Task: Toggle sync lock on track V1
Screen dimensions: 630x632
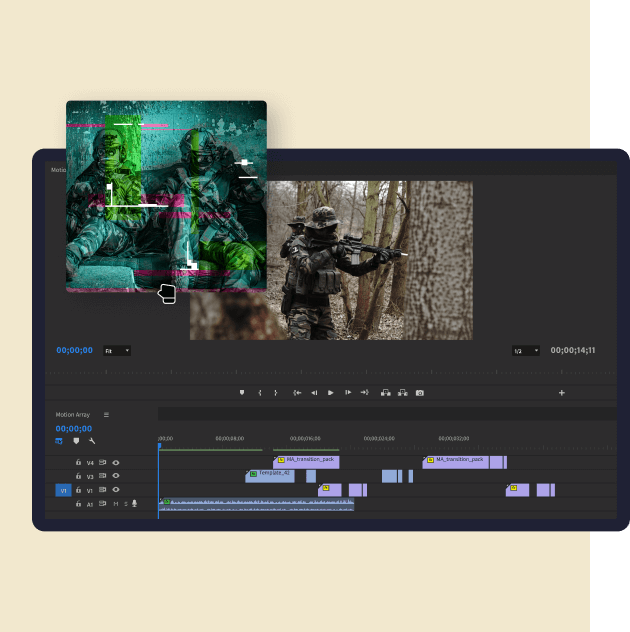Action: coord(103,490)
